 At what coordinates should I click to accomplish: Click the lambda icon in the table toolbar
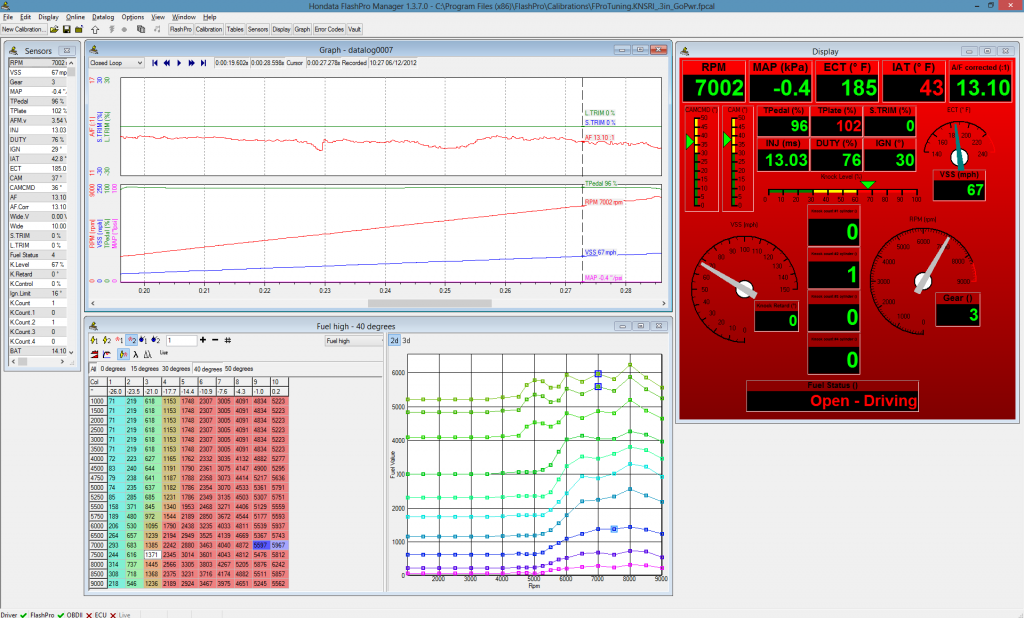pyautogui.click(x=135, y=354)
